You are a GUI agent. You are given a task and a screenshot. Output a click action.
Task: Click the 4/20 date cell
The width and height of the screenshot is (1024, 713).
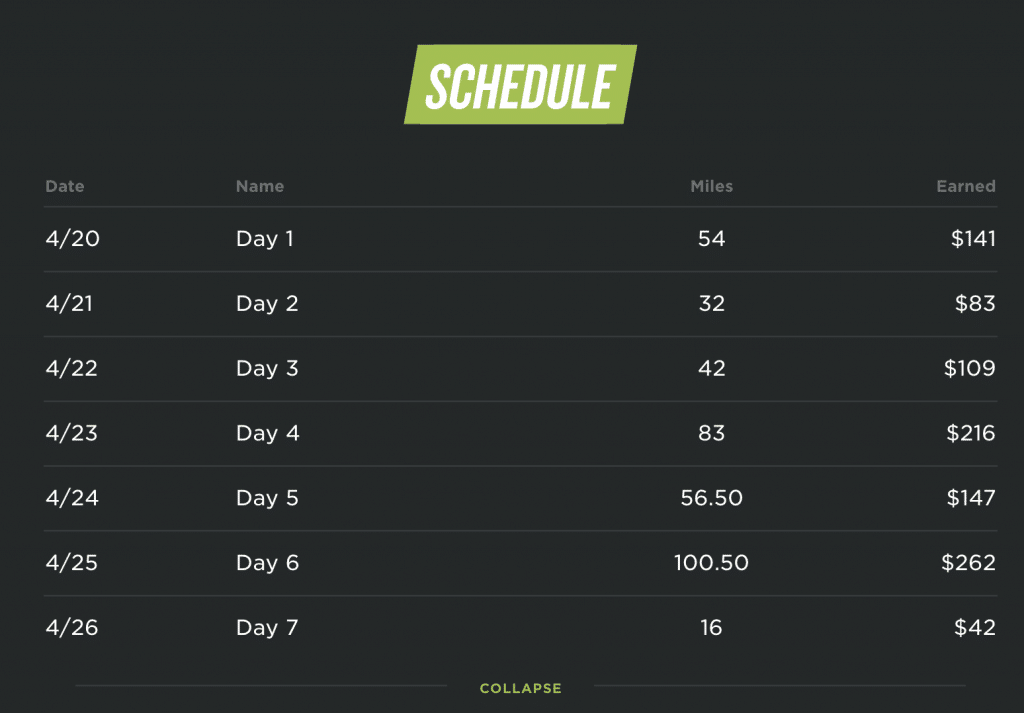73,239
